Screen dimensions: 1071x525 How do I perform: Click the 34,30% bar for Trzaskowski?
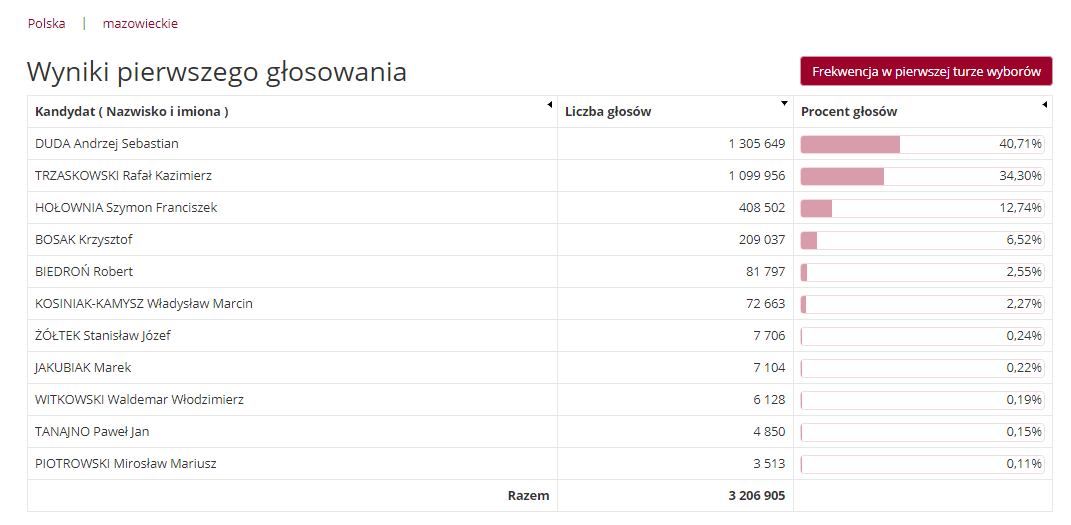pos(922,176)
